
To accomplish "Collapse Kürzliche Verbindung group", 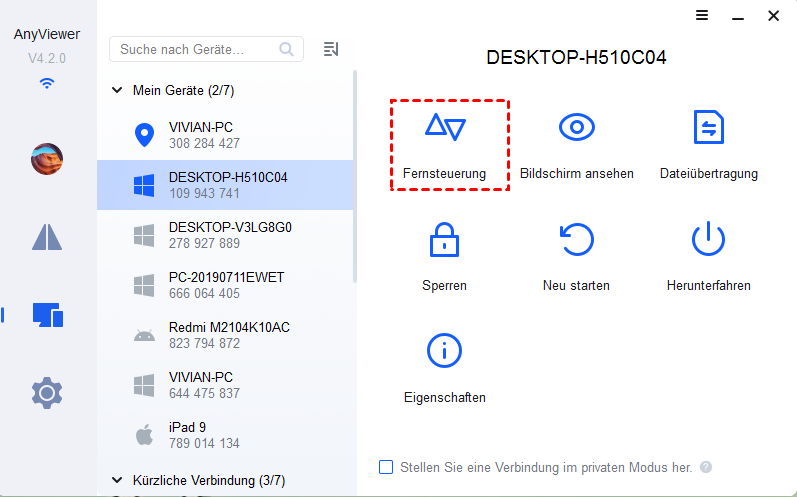I will pos(117,480).
